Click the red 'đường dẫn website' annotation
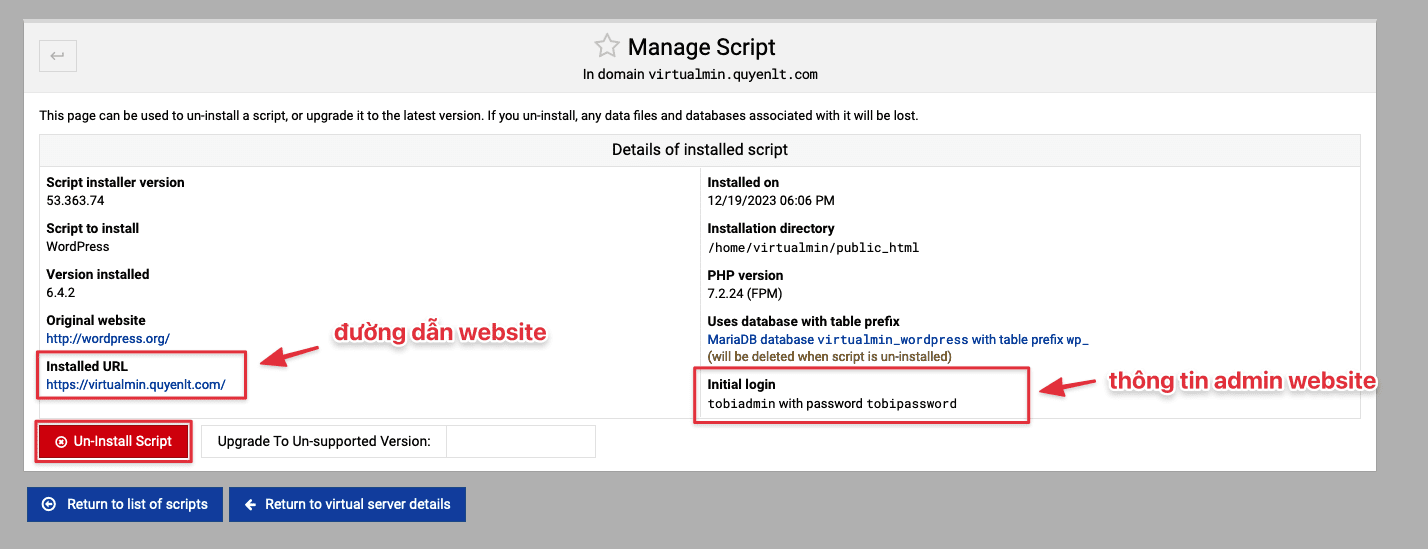 (x=440, y=333)
